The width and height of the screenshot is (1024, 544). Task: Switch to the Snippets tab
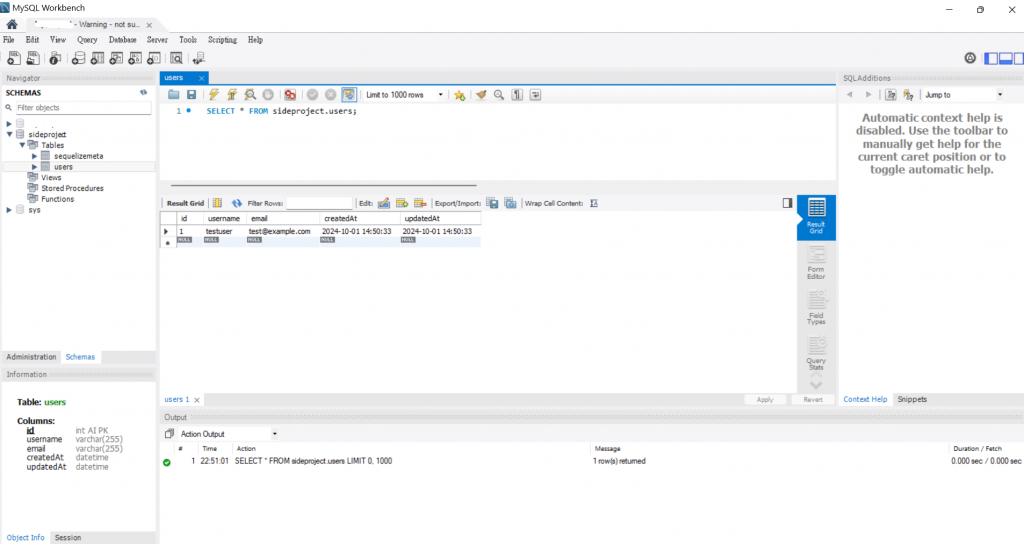pyautogui.click(x=912, y=399)
